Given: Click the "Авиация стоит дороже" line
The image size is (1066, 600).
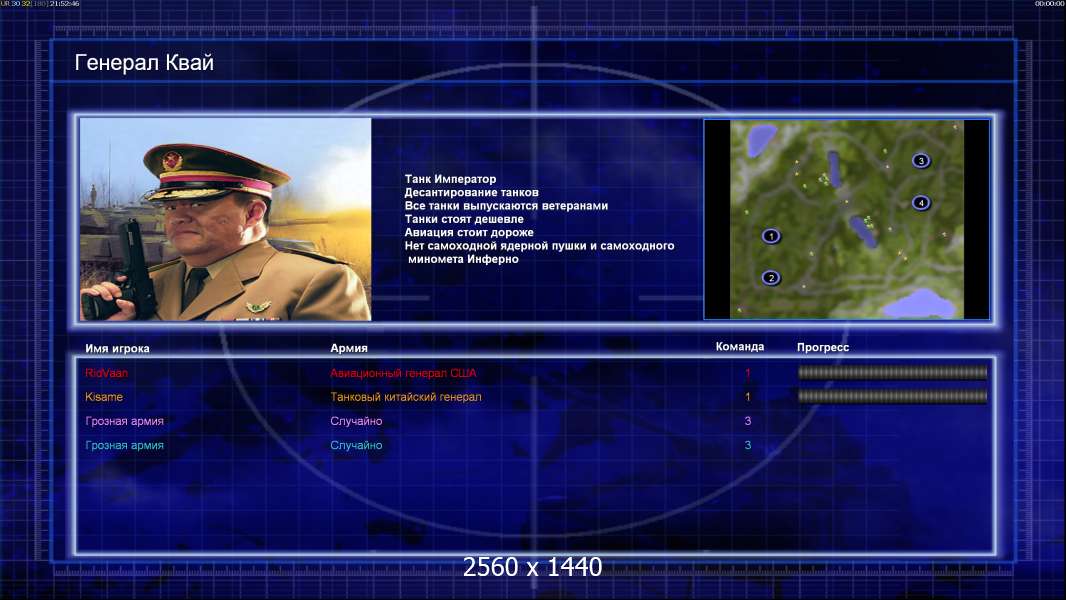Looking at the screenshot, I should click(x=469, y=232).
